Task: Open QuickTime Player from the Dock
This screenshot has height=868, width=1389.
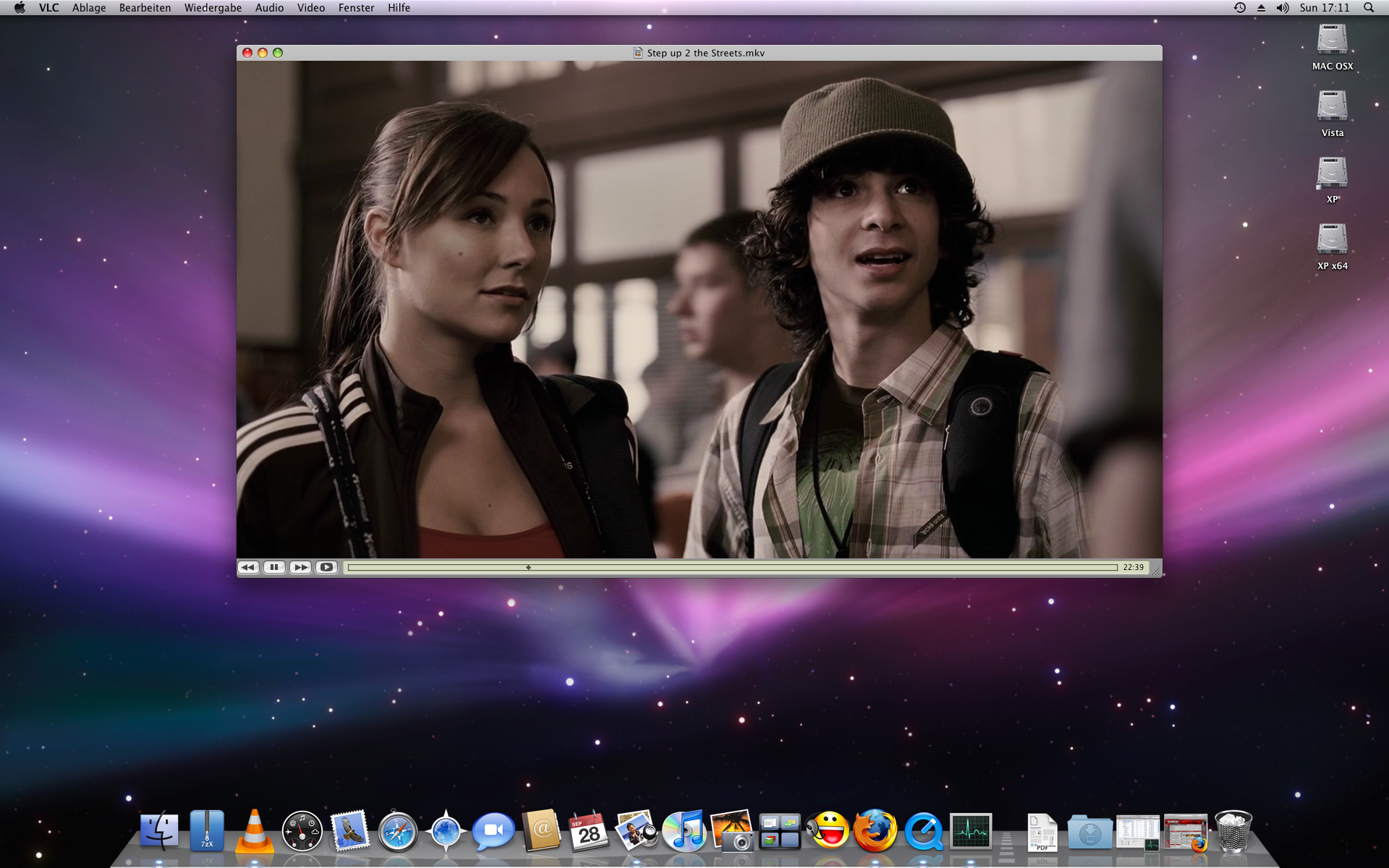Action: (923, 830)
